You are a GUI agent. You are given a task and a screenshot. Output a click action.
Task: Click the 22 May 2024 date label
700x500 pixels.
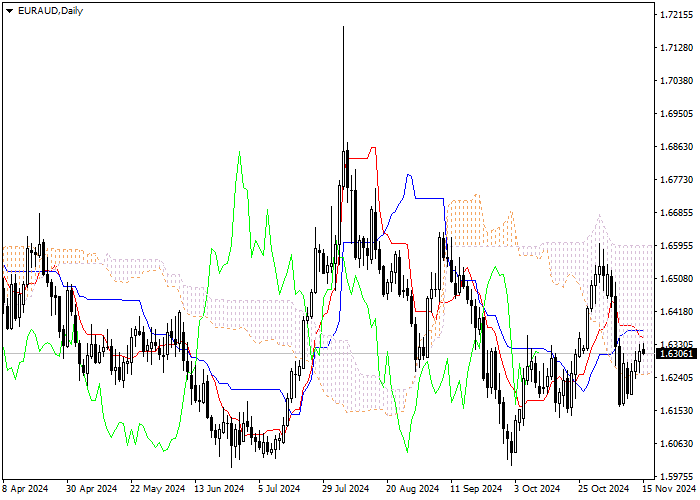click(158, 489)
